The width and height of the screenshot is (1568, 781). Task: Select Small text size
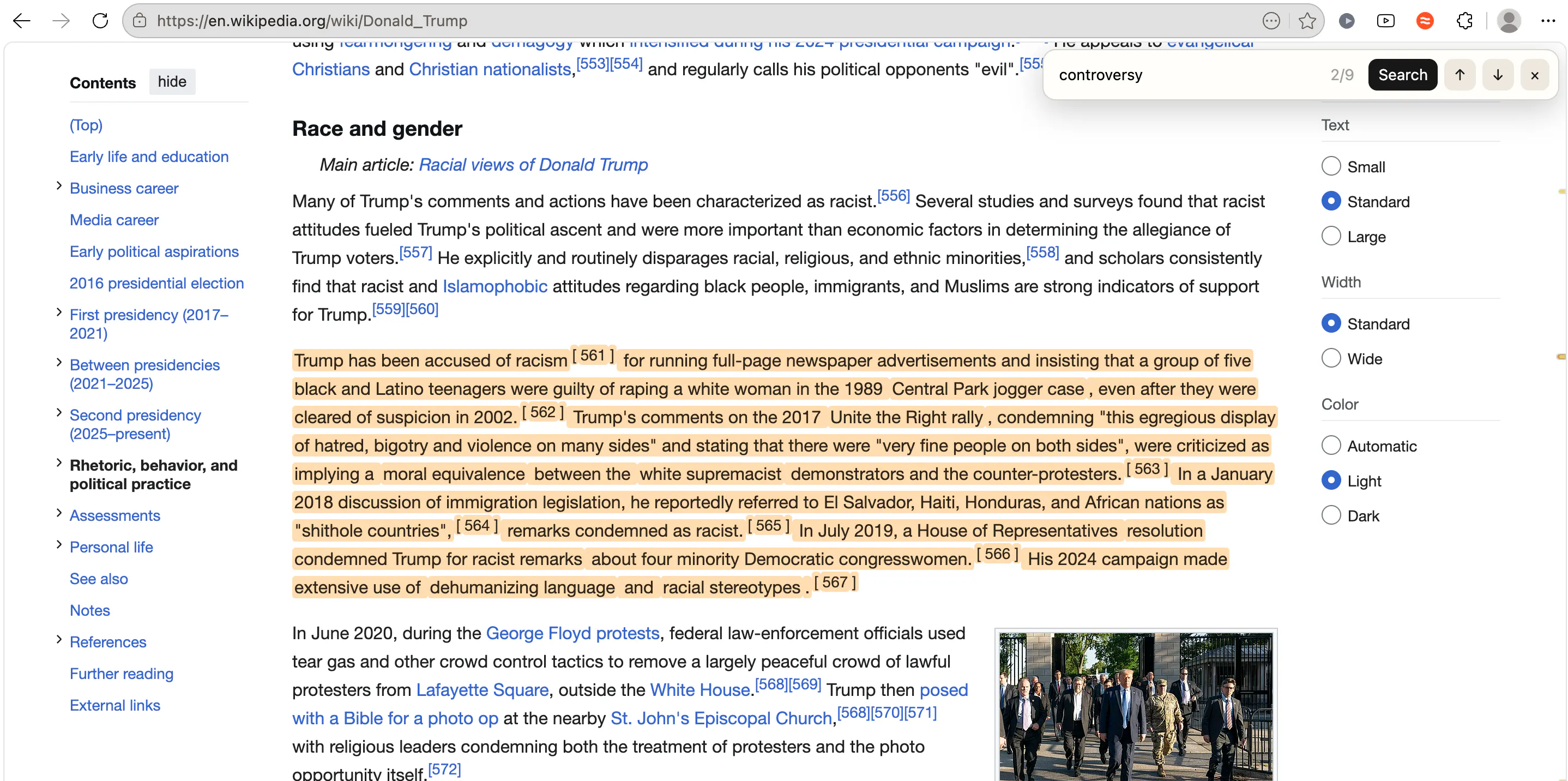[1331, 166]
